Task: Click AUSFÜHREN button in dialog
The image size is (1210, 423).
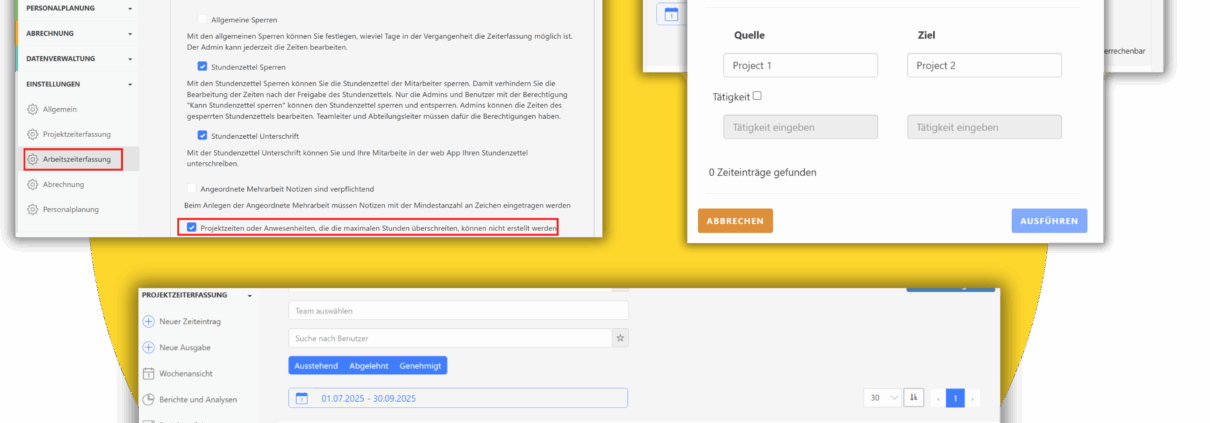Action: (1049, 221)
